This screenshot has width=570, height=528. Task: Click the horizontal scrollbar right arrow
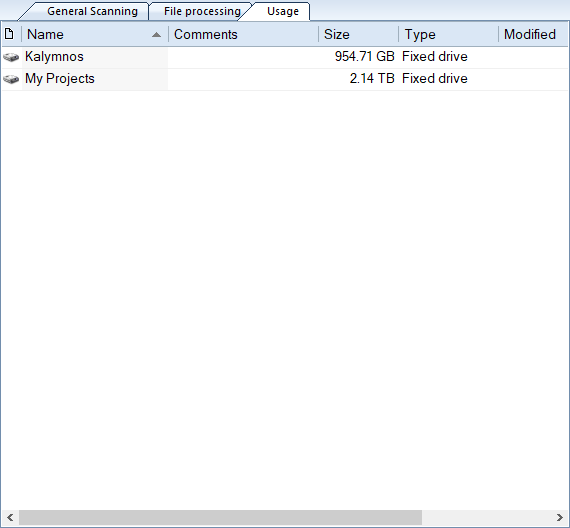[560, 517]
